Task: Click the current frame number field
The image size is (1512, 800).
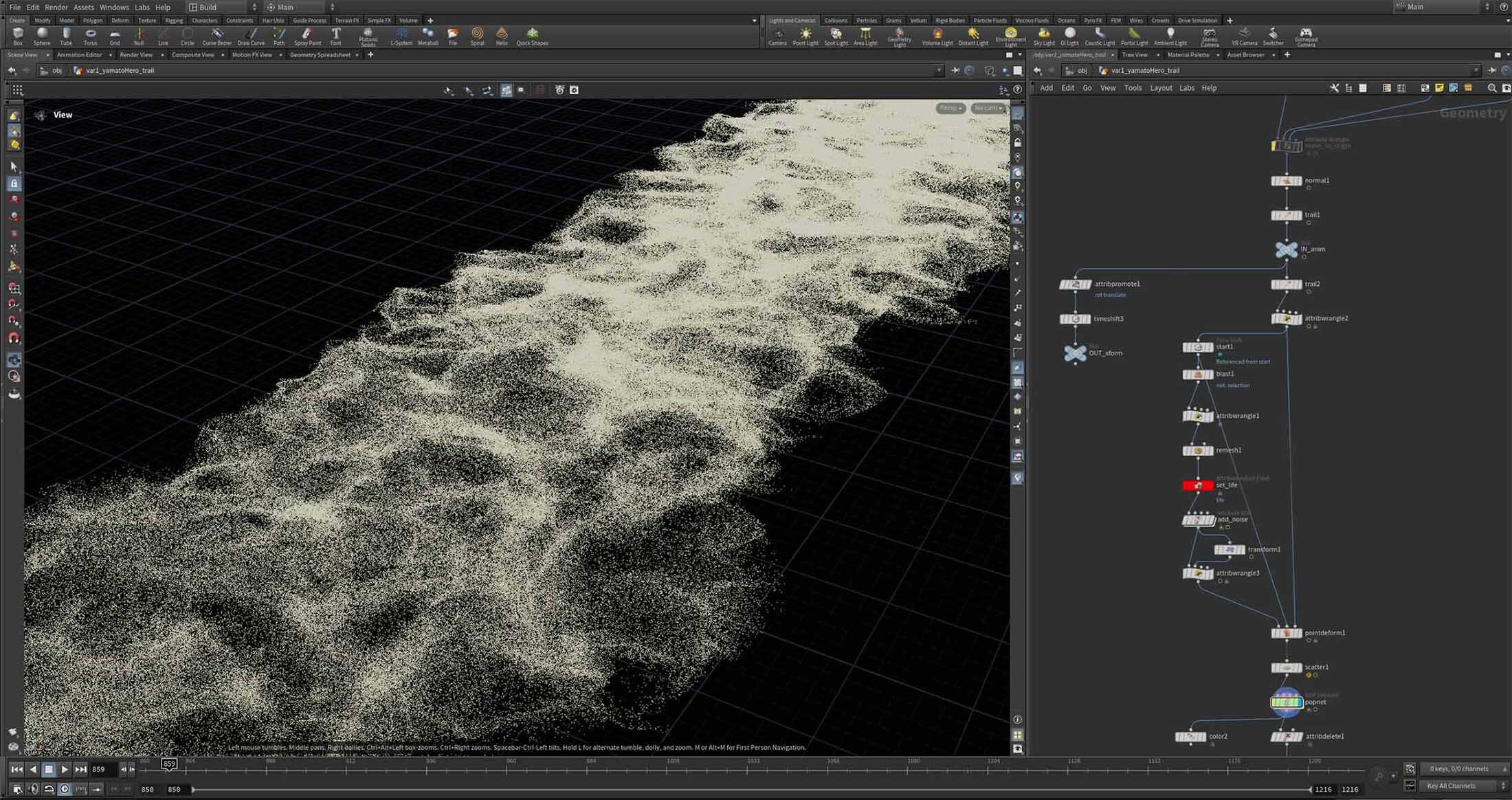Action: [102, 770]
